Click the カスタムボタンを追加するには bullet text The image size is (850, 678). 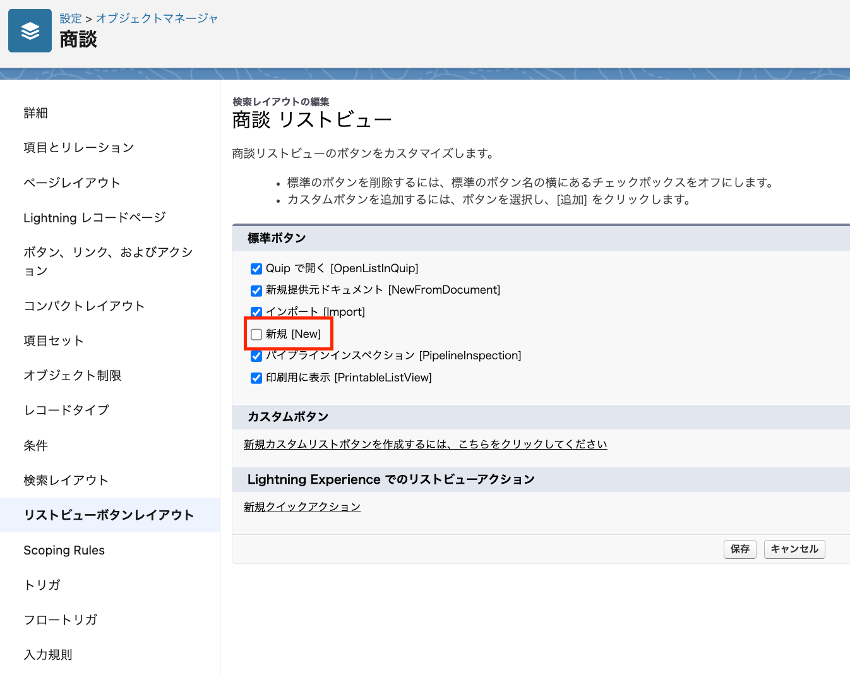(490, 200)
